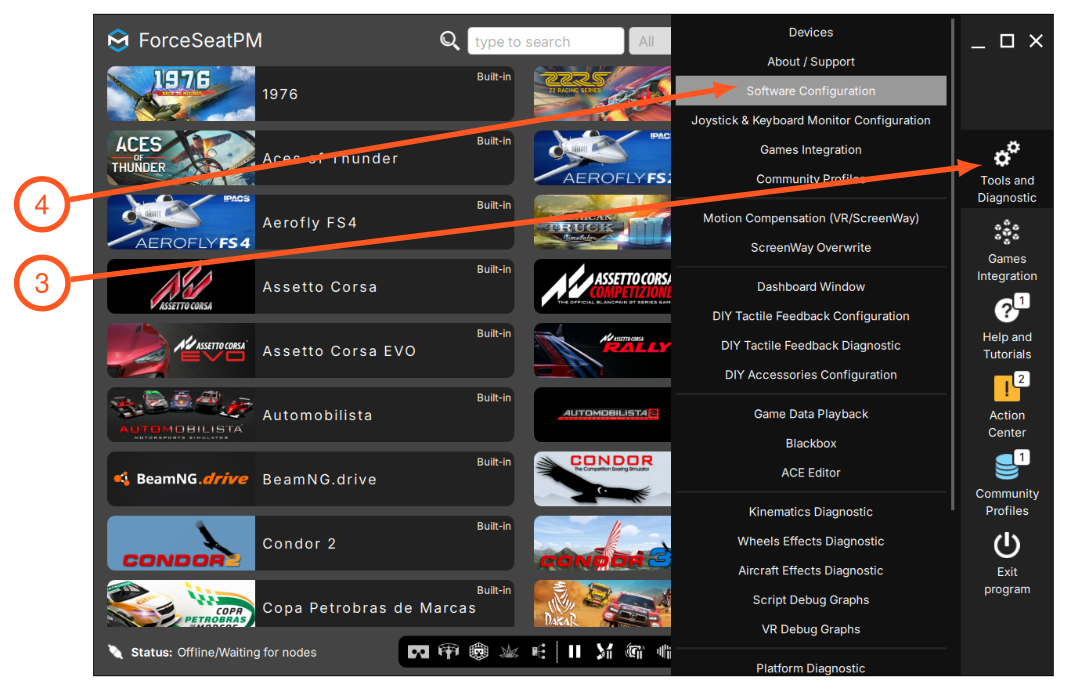Select the BeamNG.drive game profile

(311, 479)
